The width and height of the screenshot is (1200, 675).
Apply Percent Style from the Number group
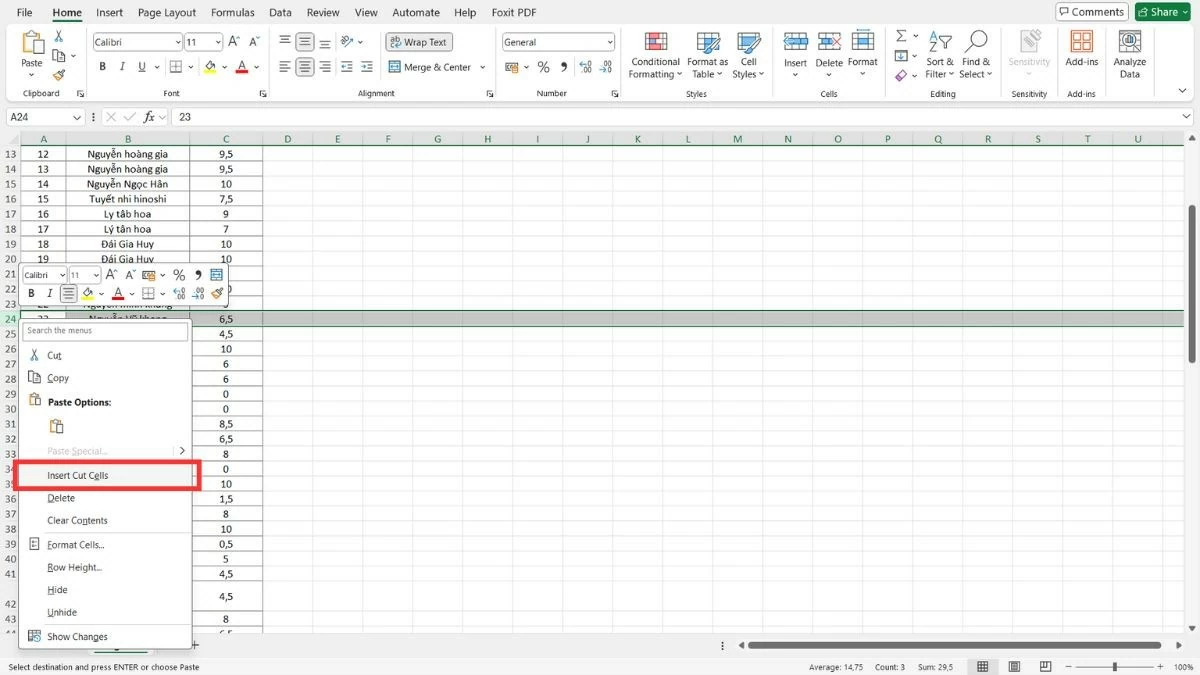click(544, 67)
